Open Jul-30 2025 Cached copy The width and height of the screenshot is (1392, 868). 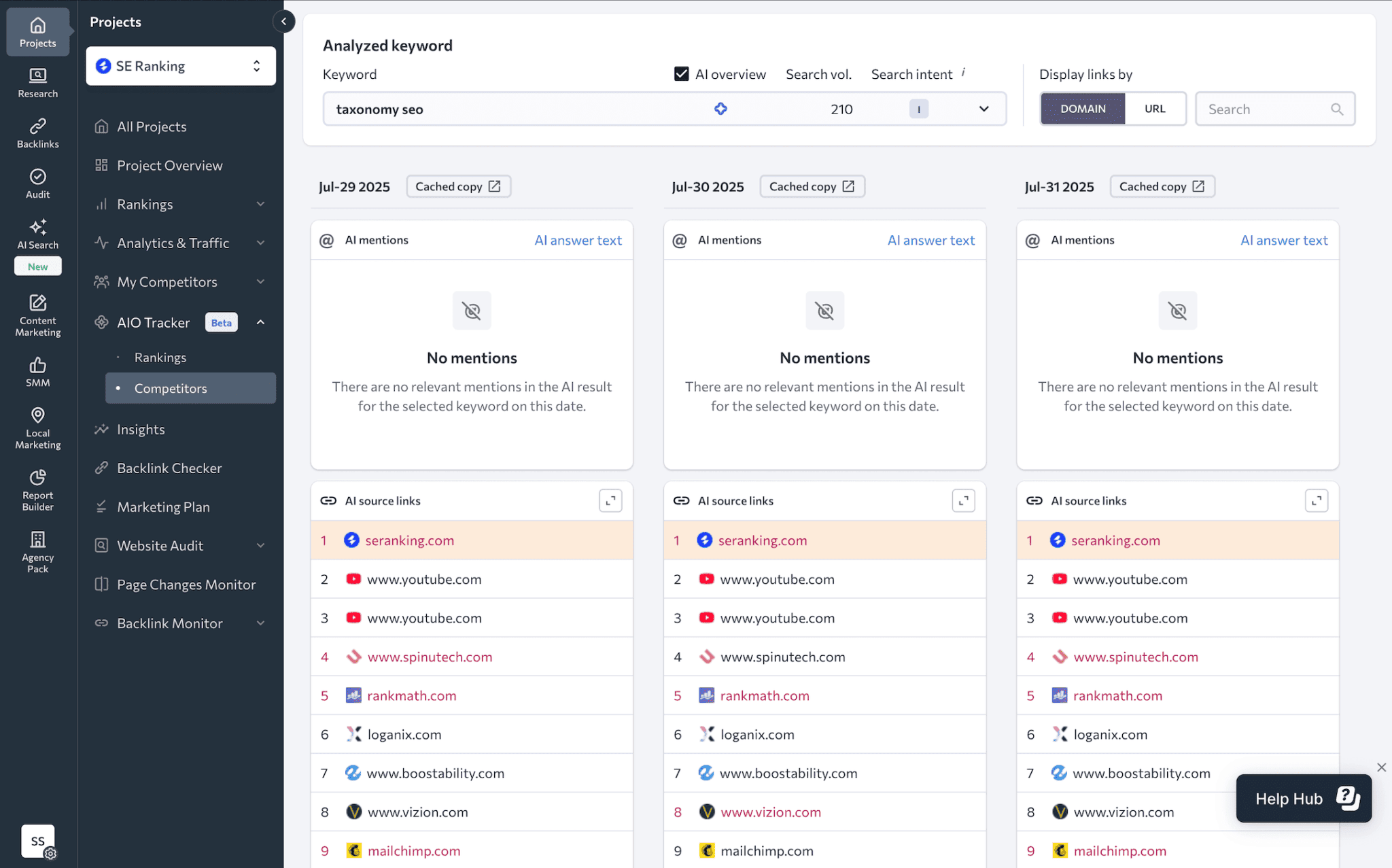812,186
